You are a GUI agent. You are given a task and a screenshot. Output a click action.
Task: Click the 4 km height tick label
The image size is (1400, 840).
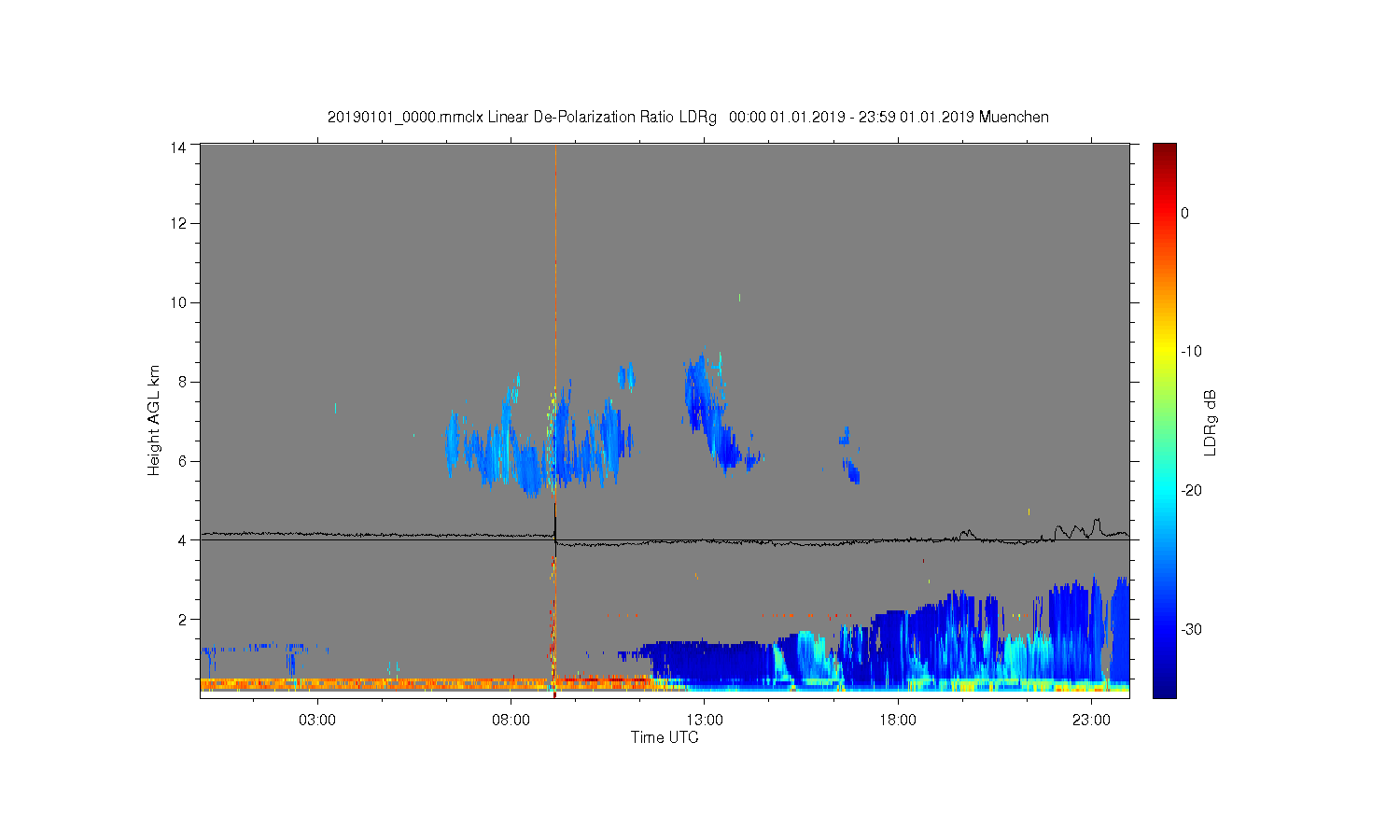182,540
